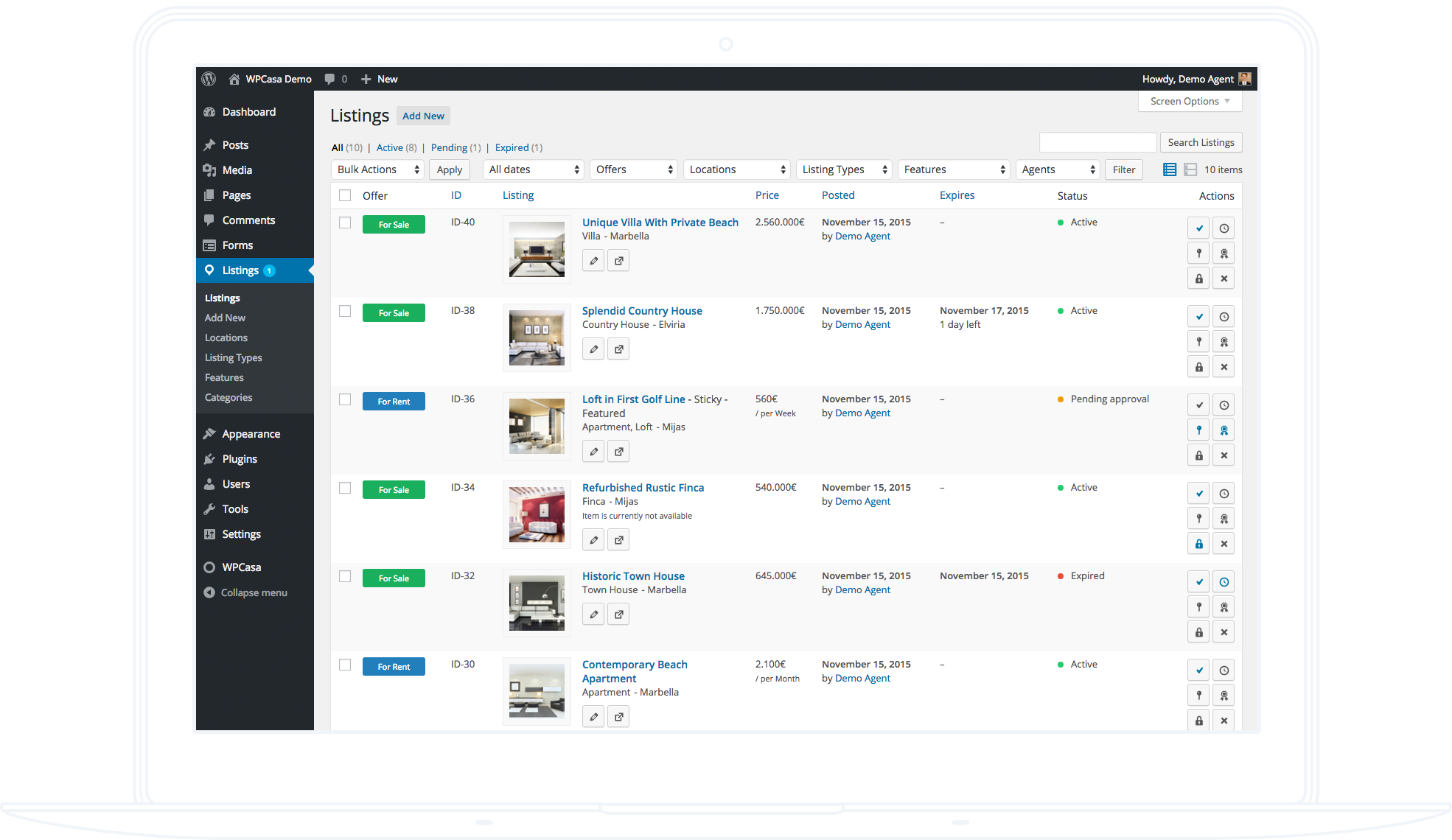Open the WordPress logo menu

click(209, 79)
